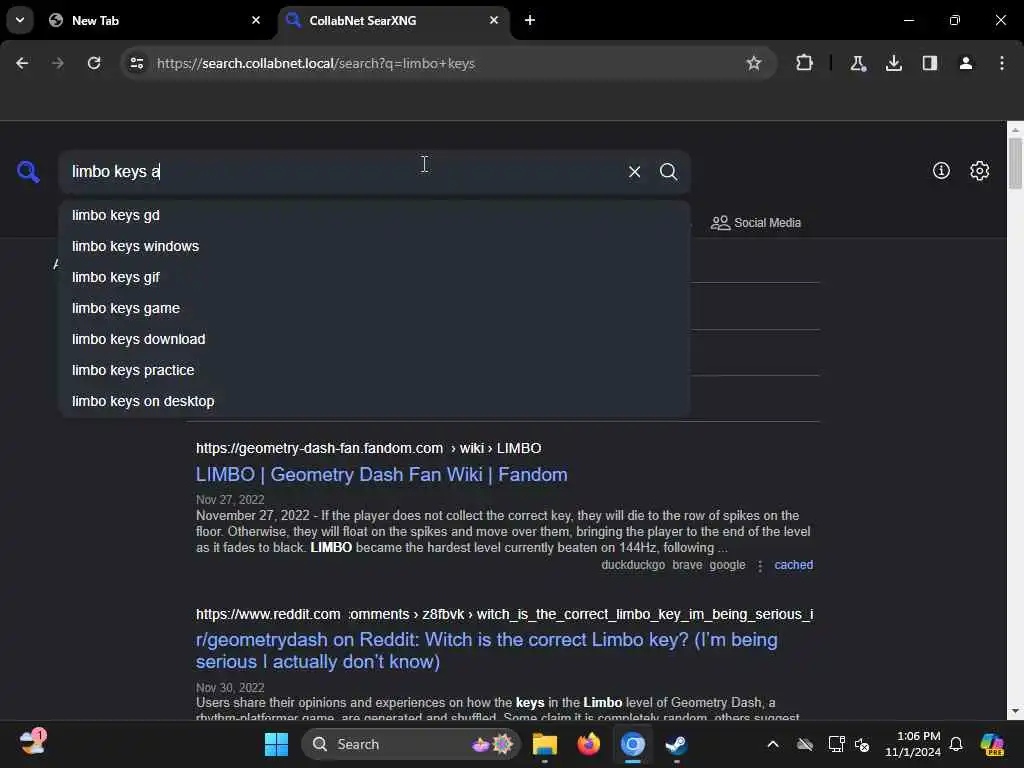Open browser downloads icon
The image size is (1024, 768).
coord(893,63)
